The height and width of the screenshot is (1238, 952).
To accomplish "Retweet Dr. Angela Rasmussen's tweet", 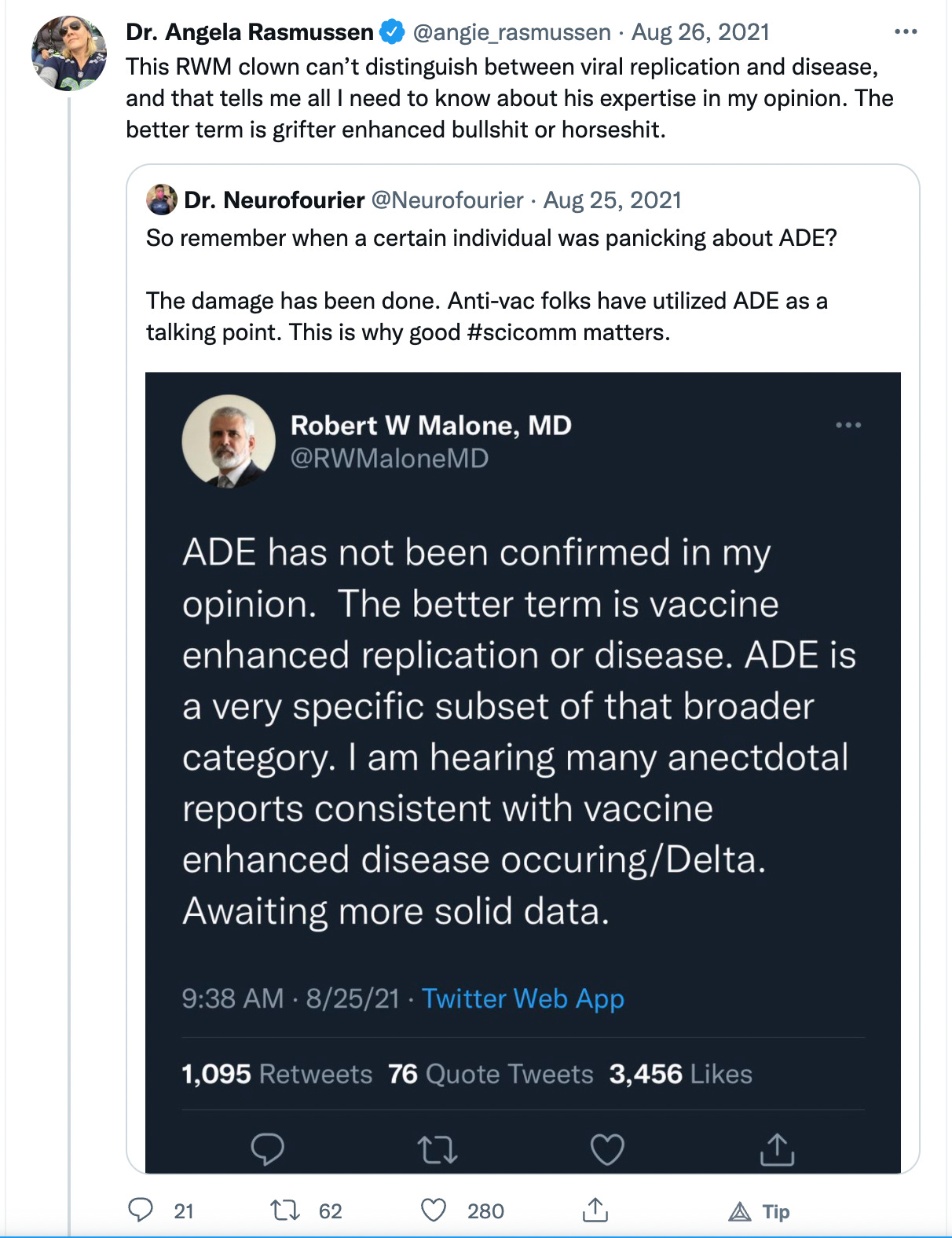I will pos(285,1210).
